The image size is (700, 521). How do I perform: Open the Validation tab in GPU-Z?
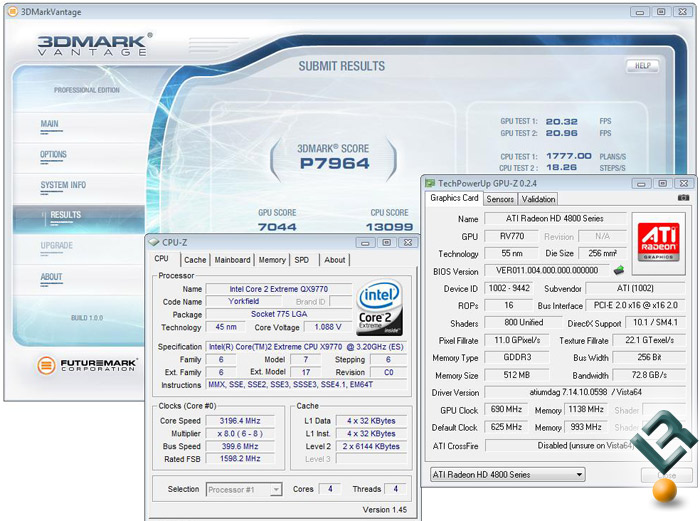coord(538,199)
